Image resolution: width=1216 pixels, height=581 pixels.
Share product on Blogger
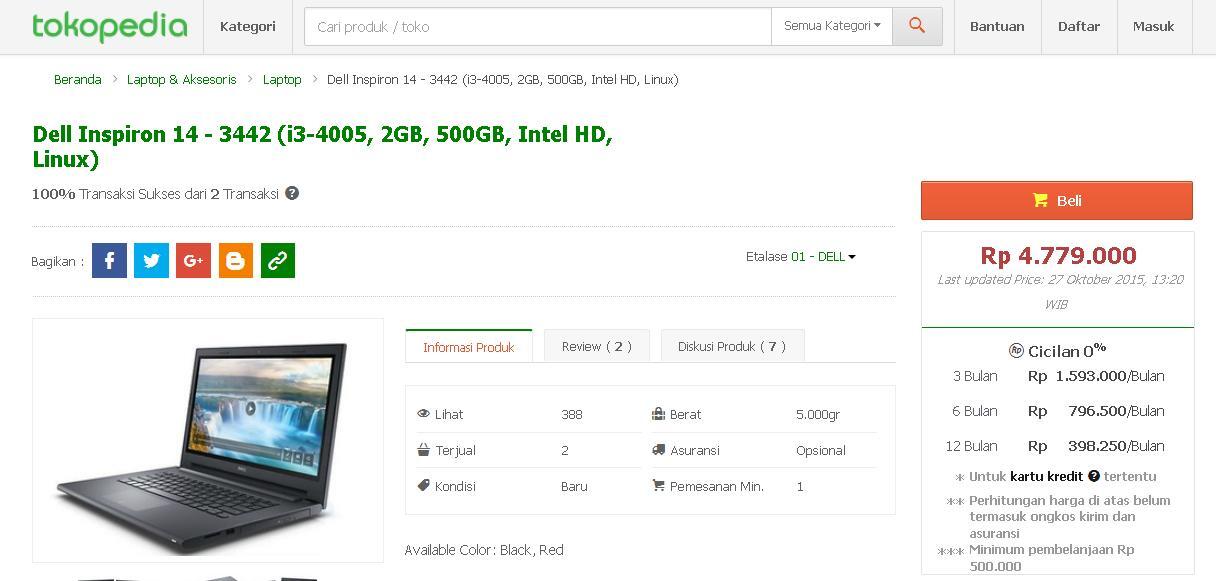pos(236,261)
